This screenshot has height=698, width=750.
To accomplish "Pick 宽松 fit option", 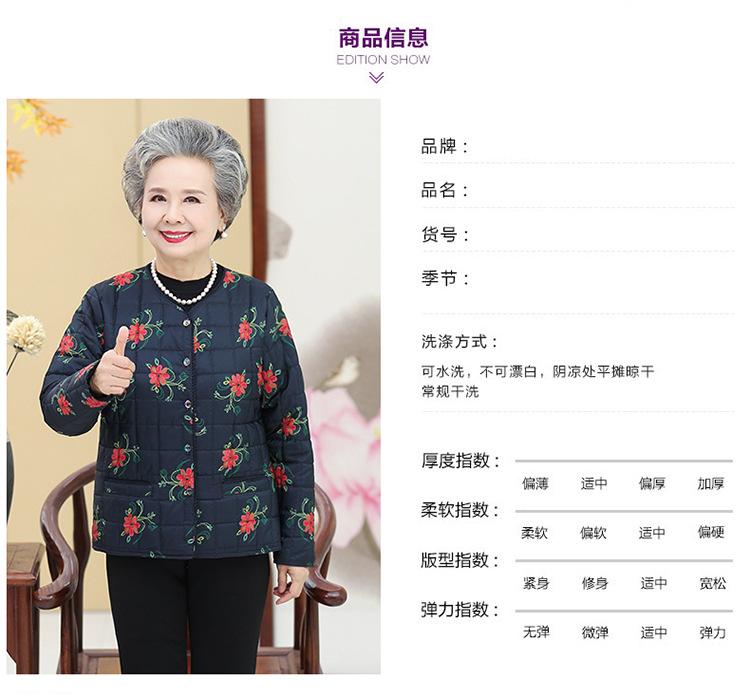I will point(713,583).
